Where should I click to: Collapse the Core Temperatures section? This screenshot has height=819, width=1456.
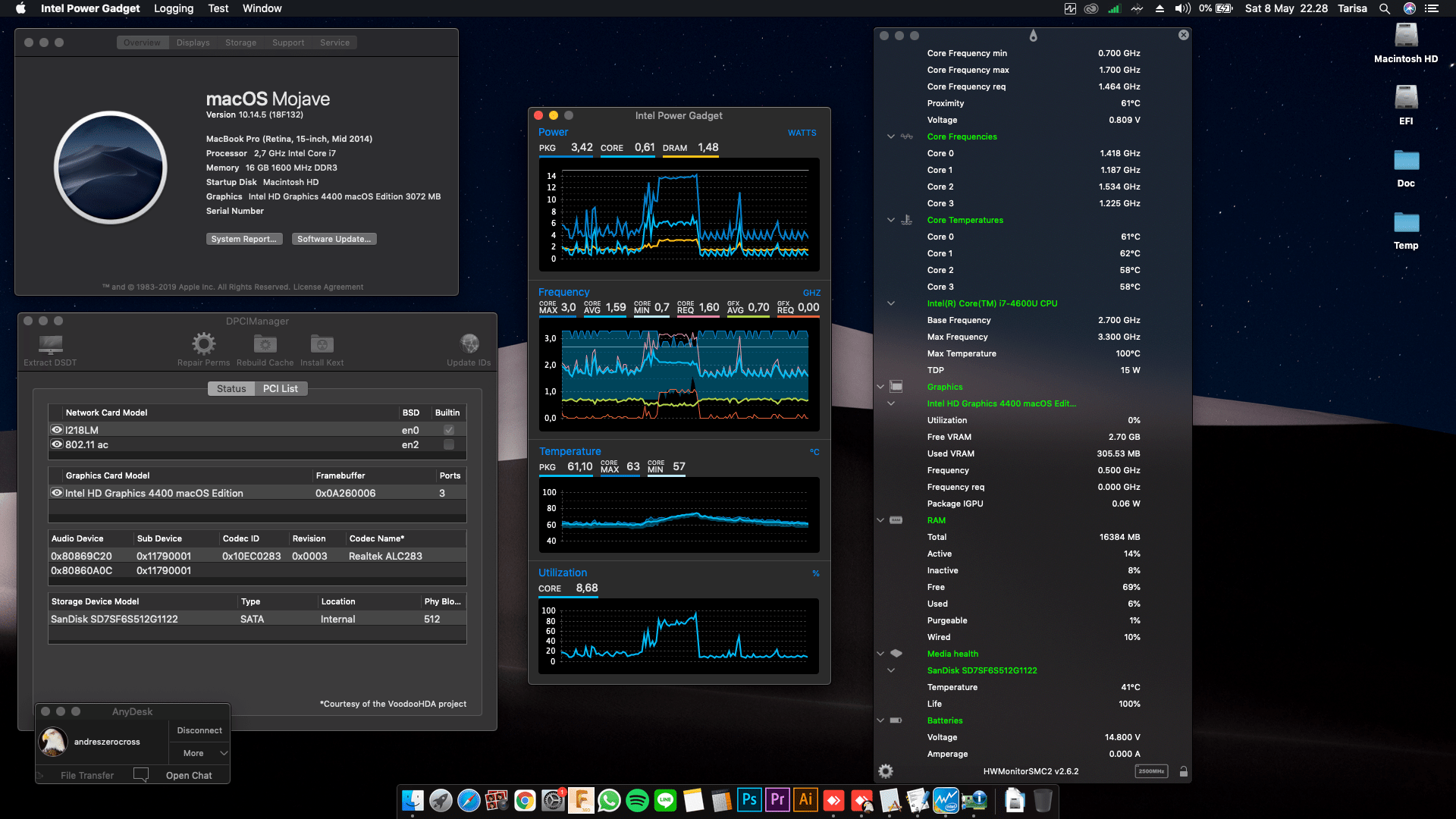pos(891,220)
